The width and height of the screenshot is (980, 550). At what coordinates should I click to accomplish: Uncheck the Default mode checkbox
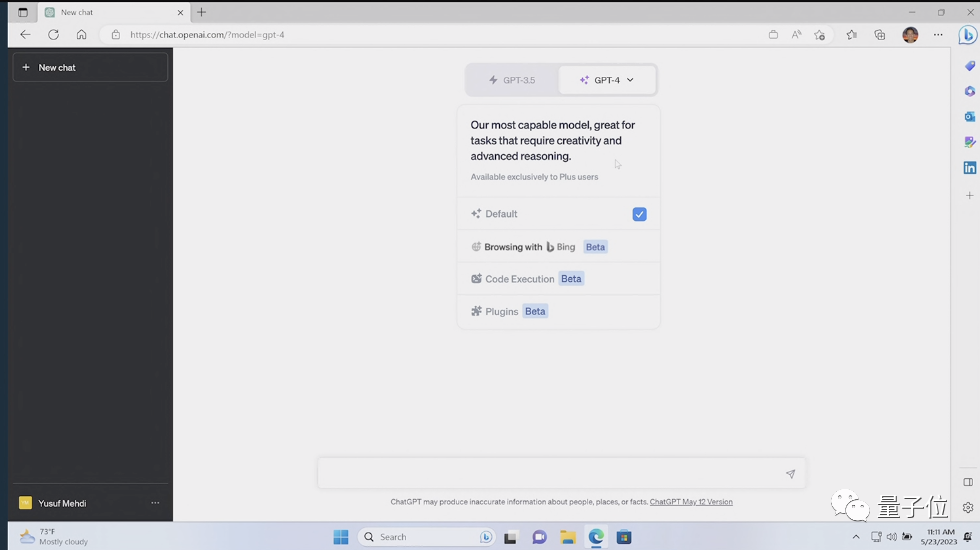pos(639,214)
